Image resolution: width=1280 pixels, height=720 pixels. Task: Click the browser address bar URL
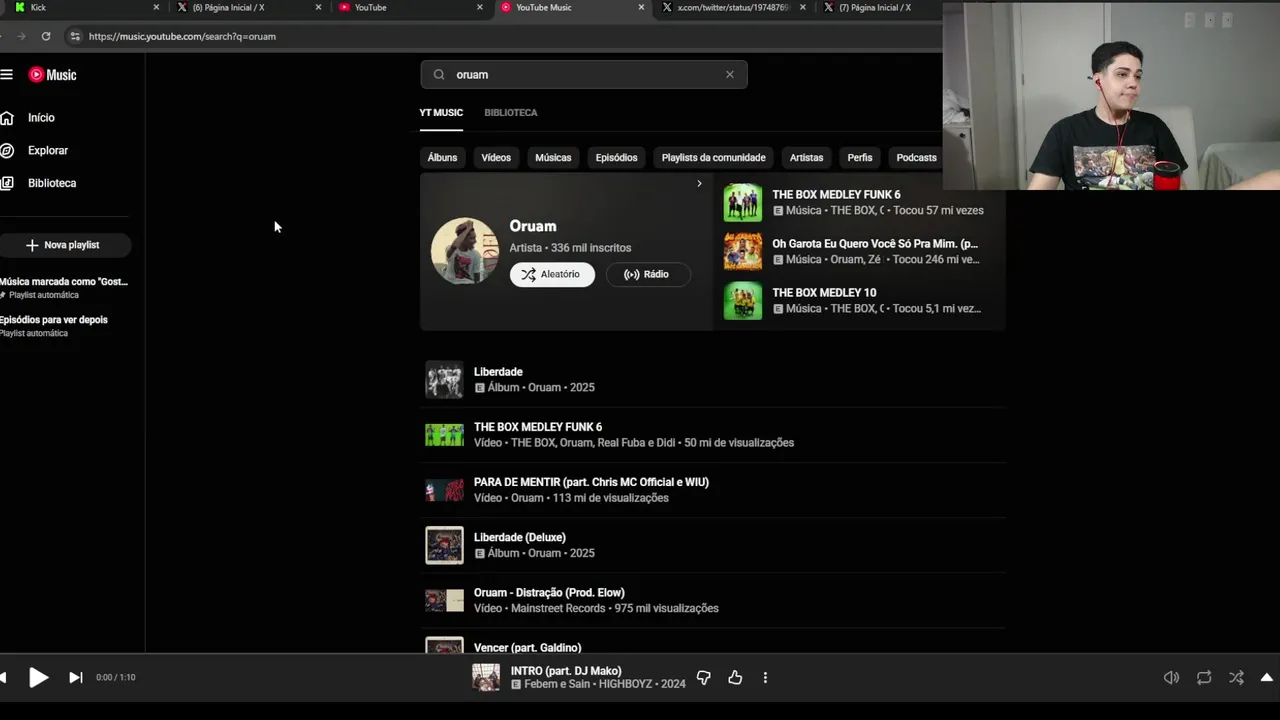(x=182, y=36)
